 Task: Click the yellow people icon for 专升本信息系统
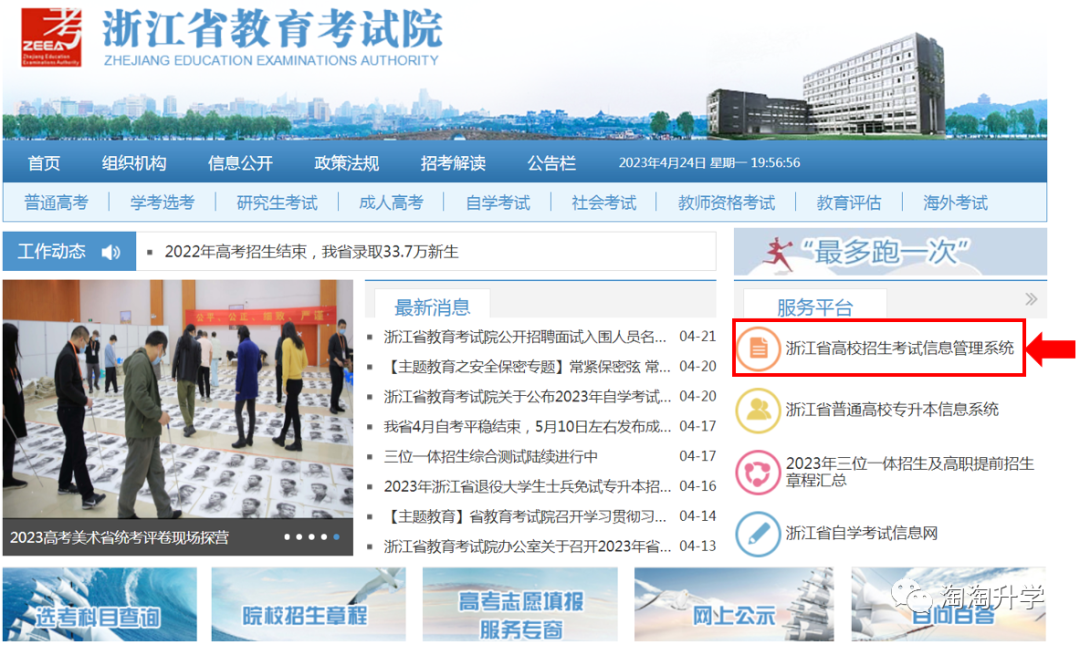(x=758, y=410)
